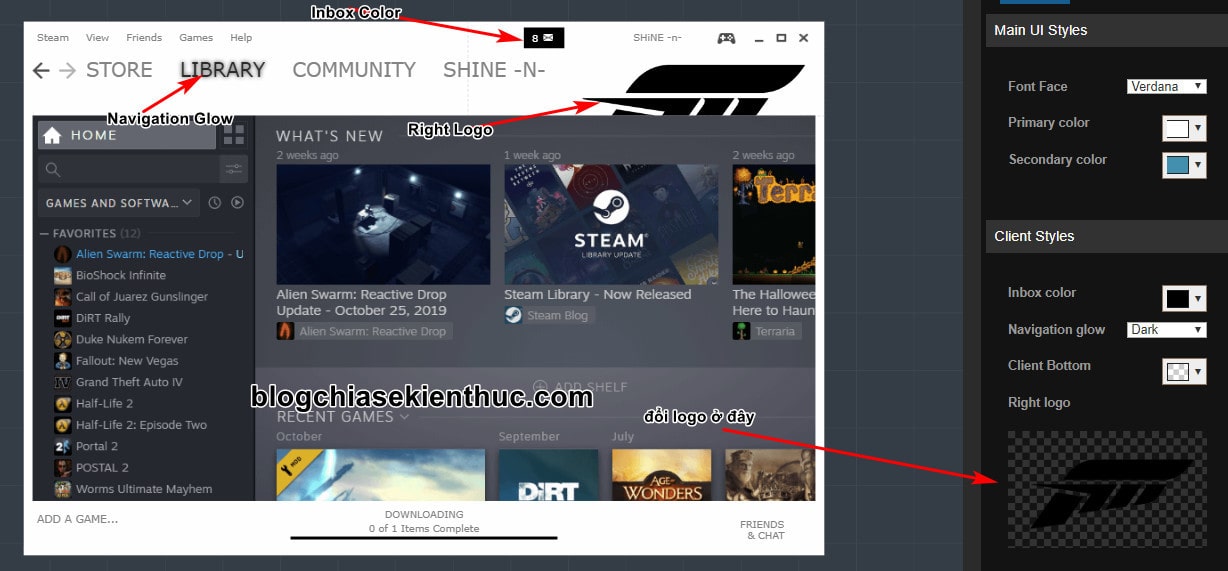The image size is (1228, 571).
Task: Select Fallout: New Vegas
Action: pos(127,361)
